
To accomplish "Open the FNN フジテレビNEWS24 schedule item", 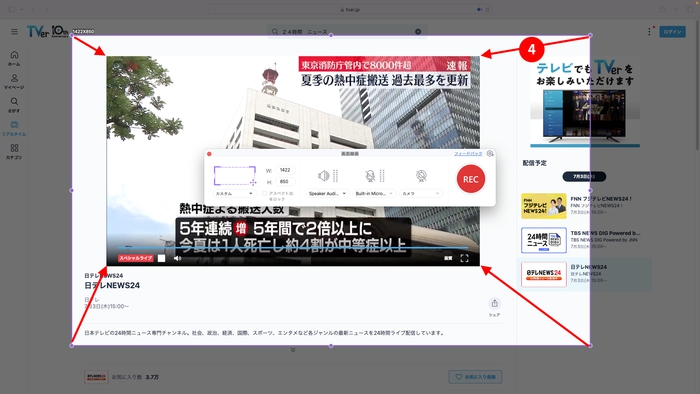I will (x=585, y=206).
